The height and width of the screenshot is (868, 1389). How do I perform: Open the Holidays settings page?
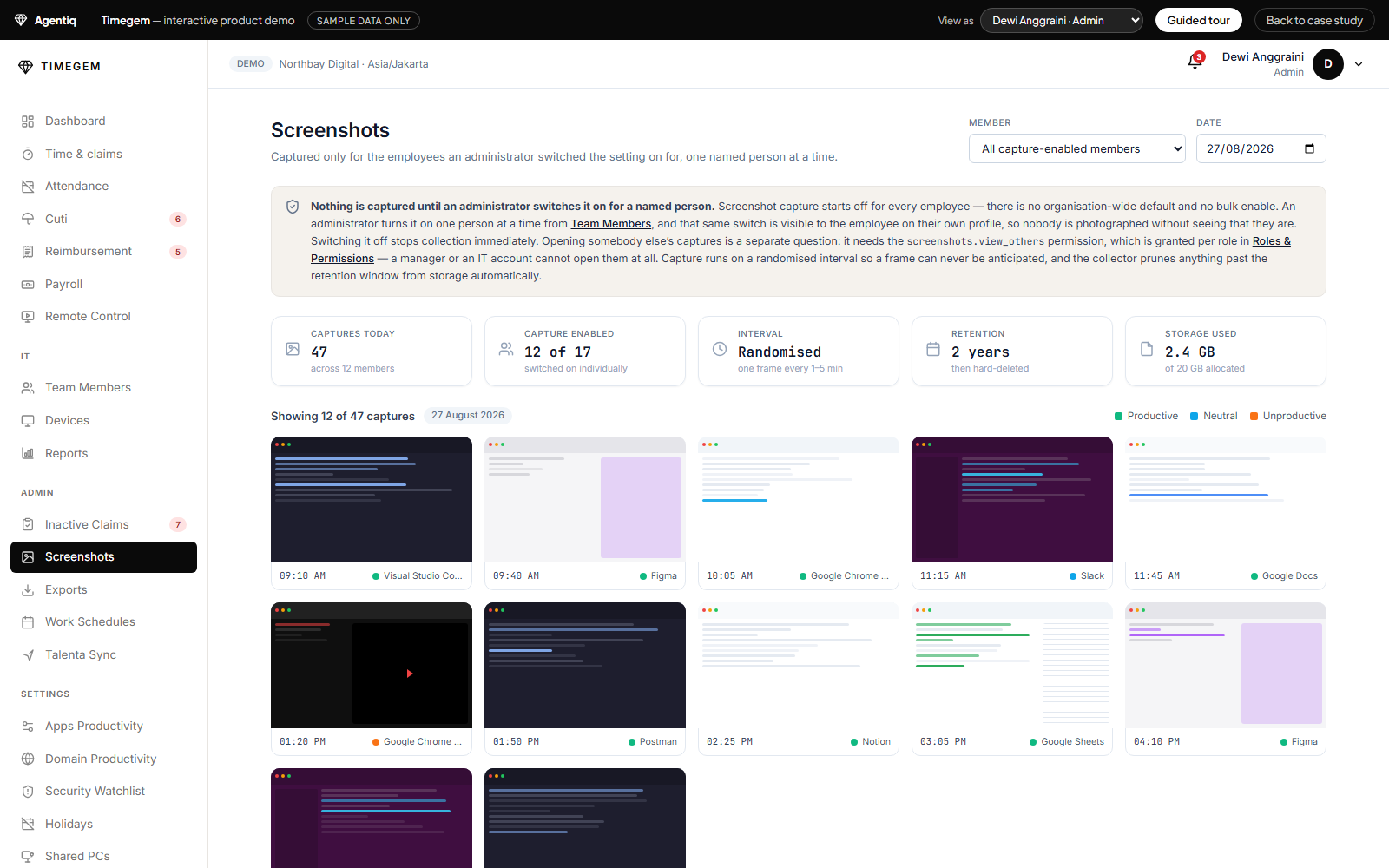103,824
